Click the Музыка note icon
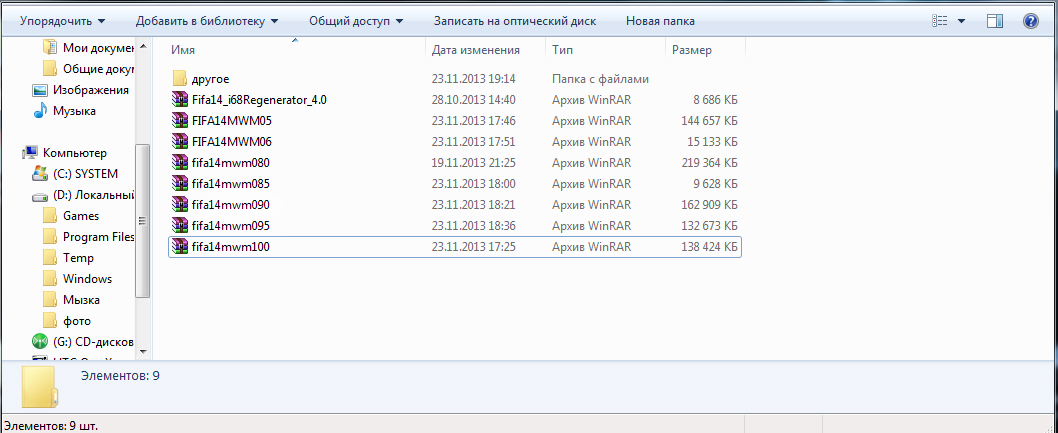The image size is (1058, 433). [40, 111]
